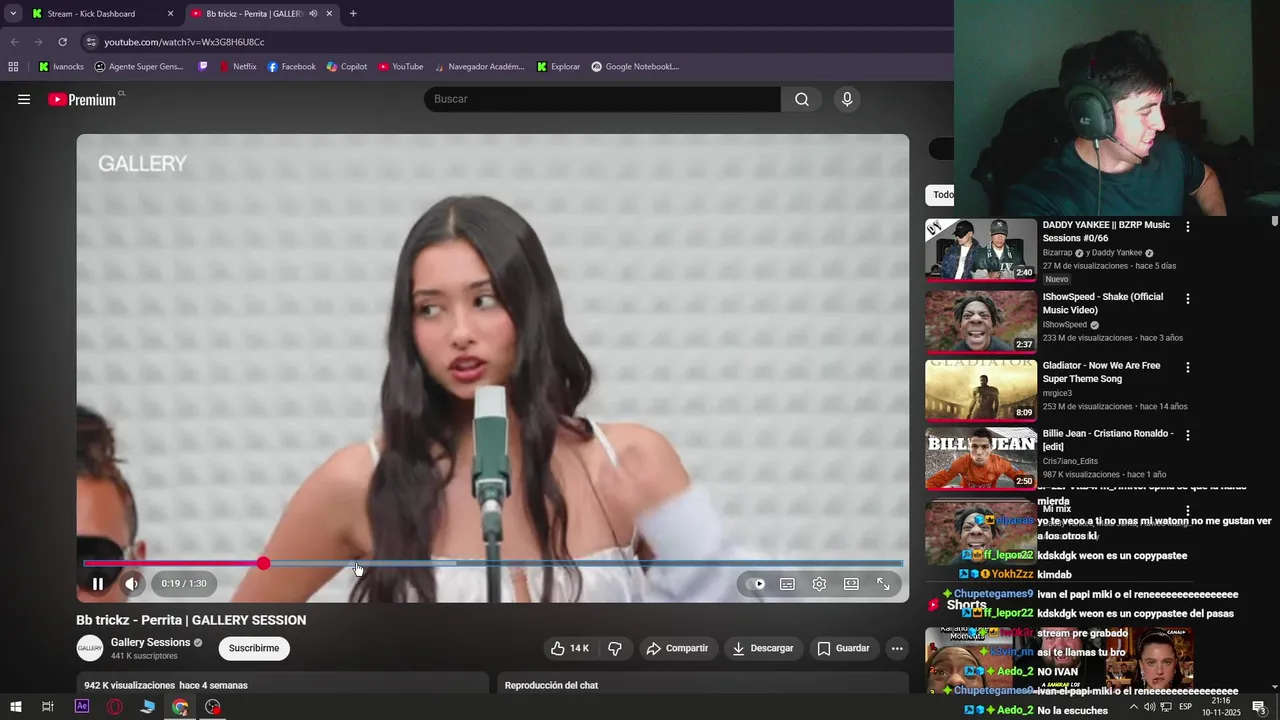Open options menu for Daddy Yankee video
The width and height of the screenshot is (1280, 720).
1188,227
